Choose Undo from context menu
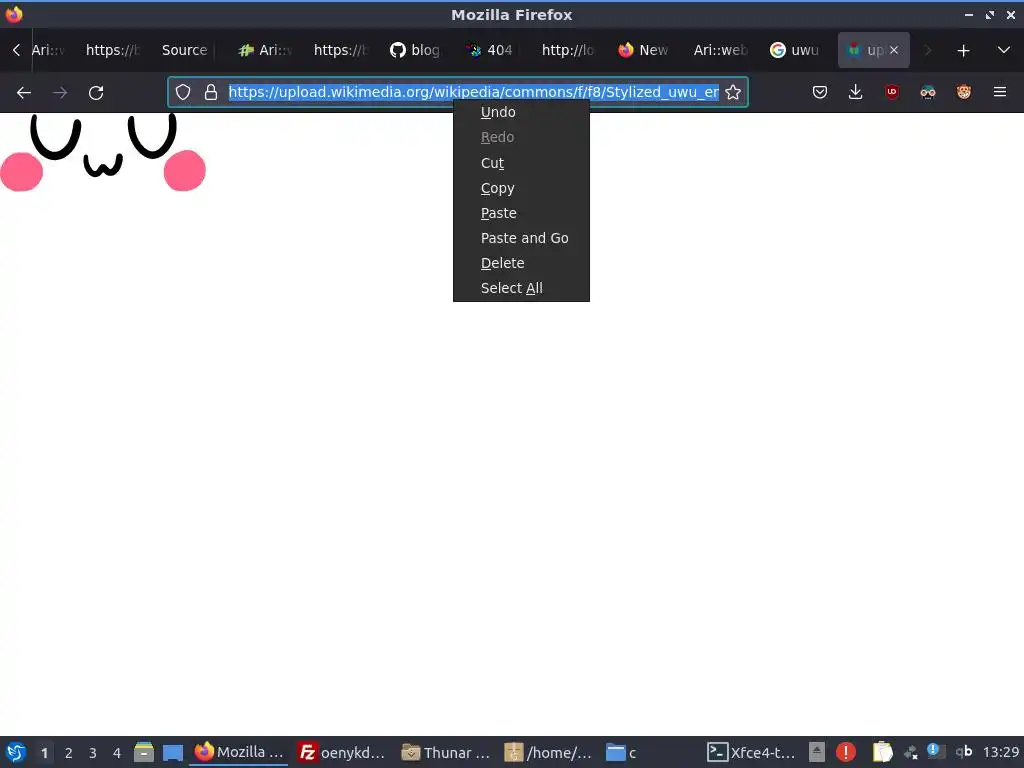 [x=521, y=112]
